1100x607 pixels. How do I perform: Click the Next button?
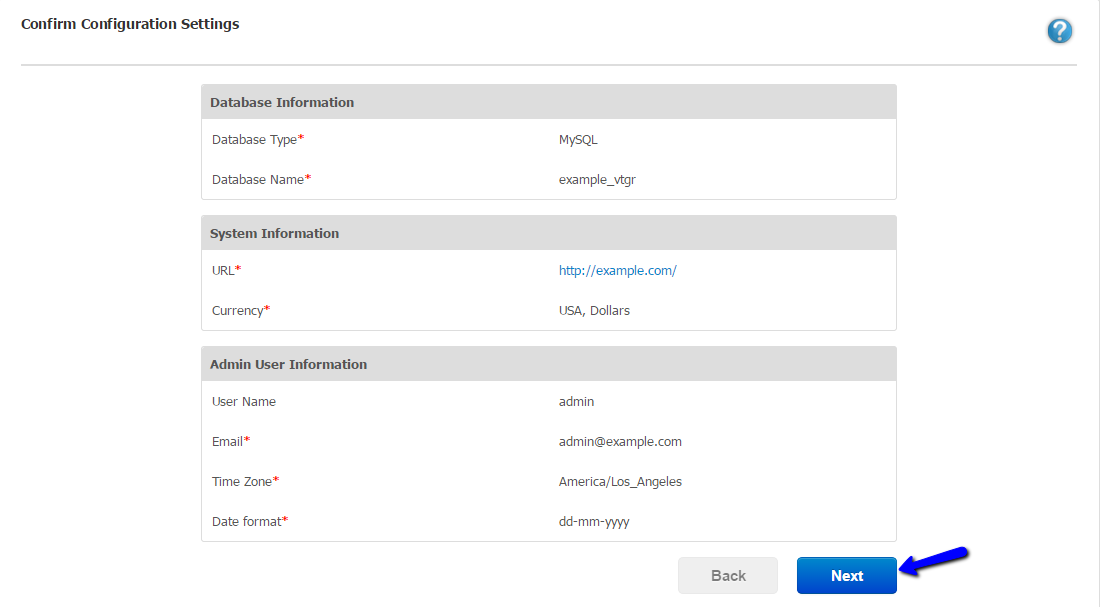point(847,575)
